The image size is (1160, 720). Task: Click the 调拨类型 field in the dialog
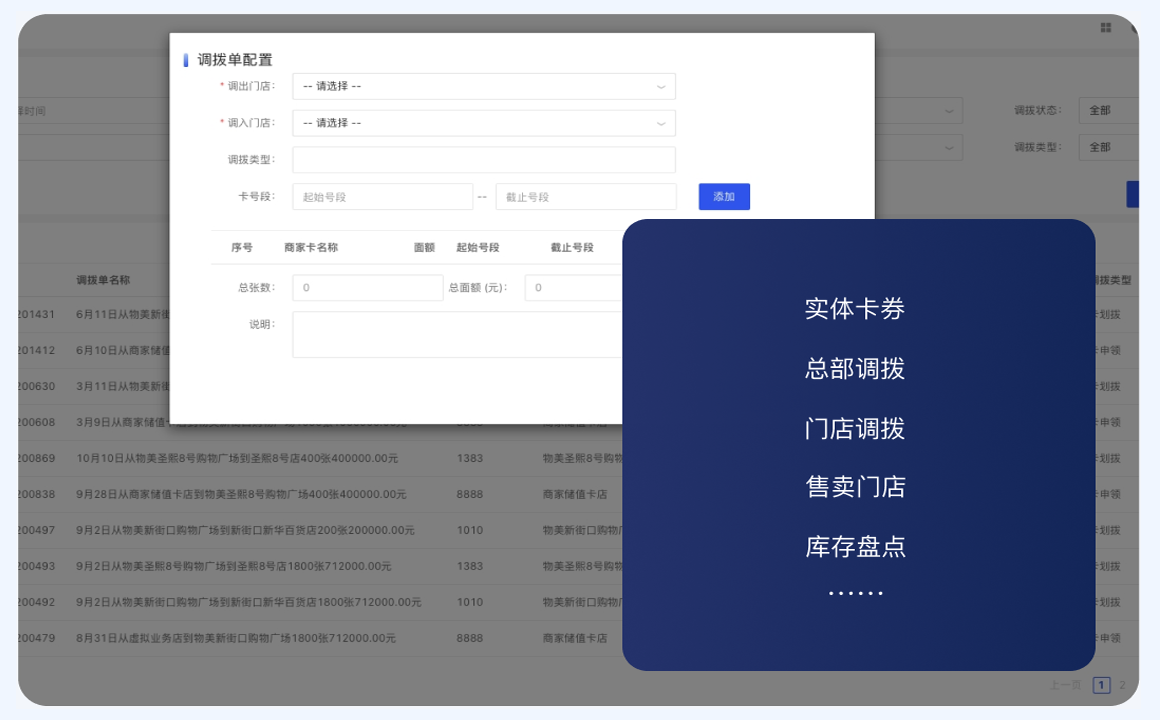tap(483, 160)
